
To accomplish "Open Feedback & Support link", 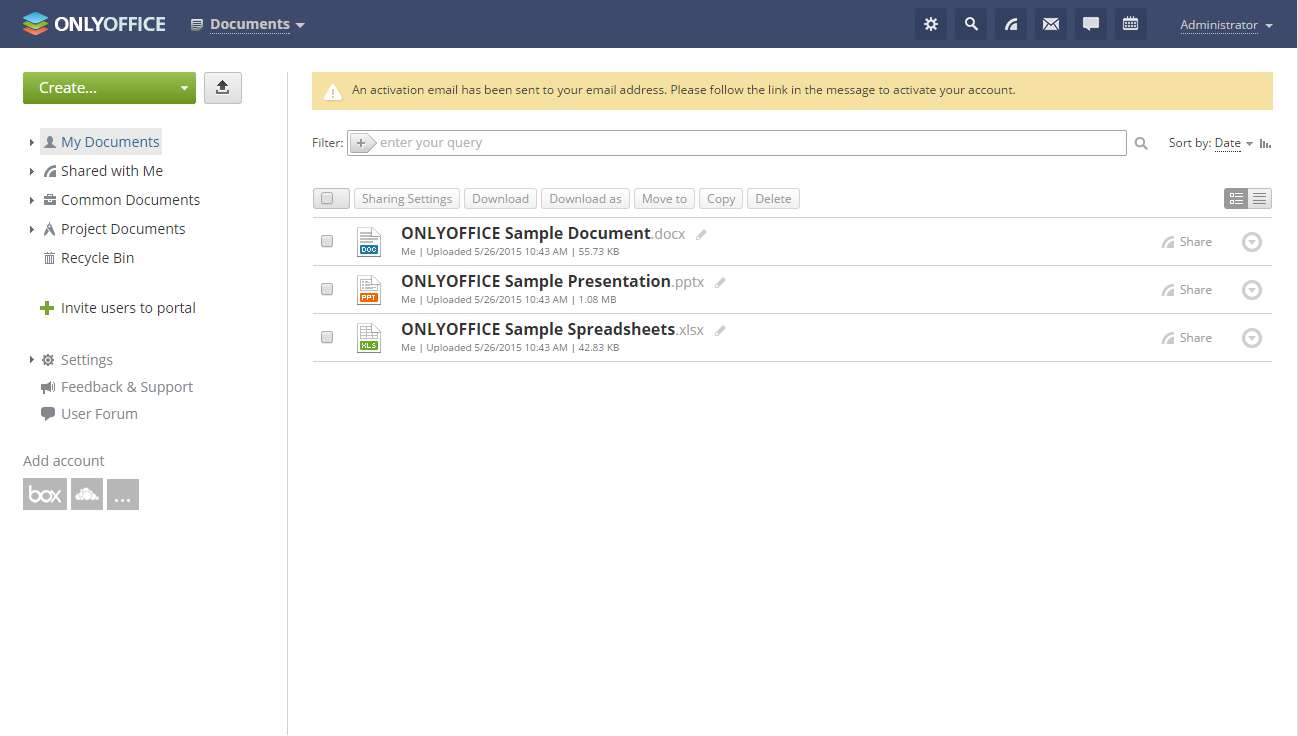I will click(x=127, y=387).
